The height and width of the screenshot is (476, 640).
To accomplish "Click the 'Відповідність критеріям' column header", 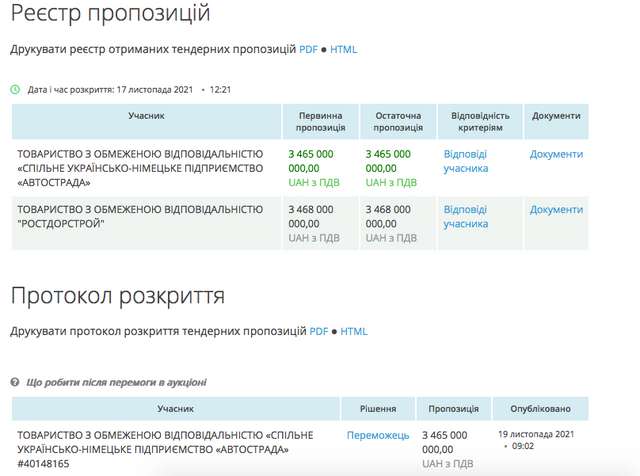I will click(479, 121).
